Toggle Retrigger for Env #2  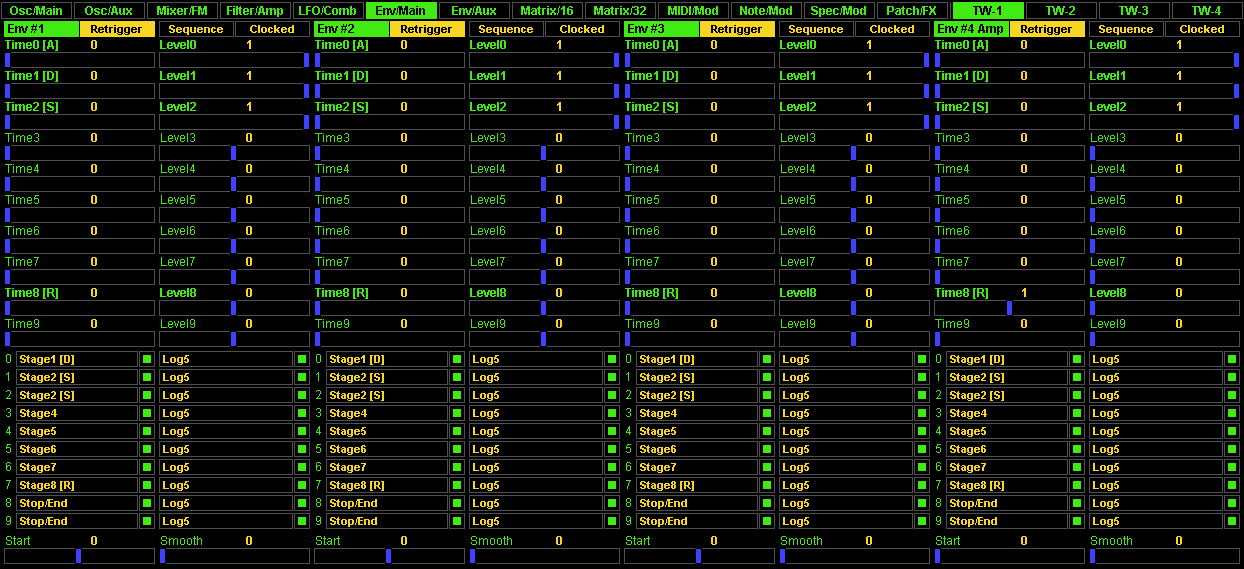pyautogui.click(x=427, y=29)
